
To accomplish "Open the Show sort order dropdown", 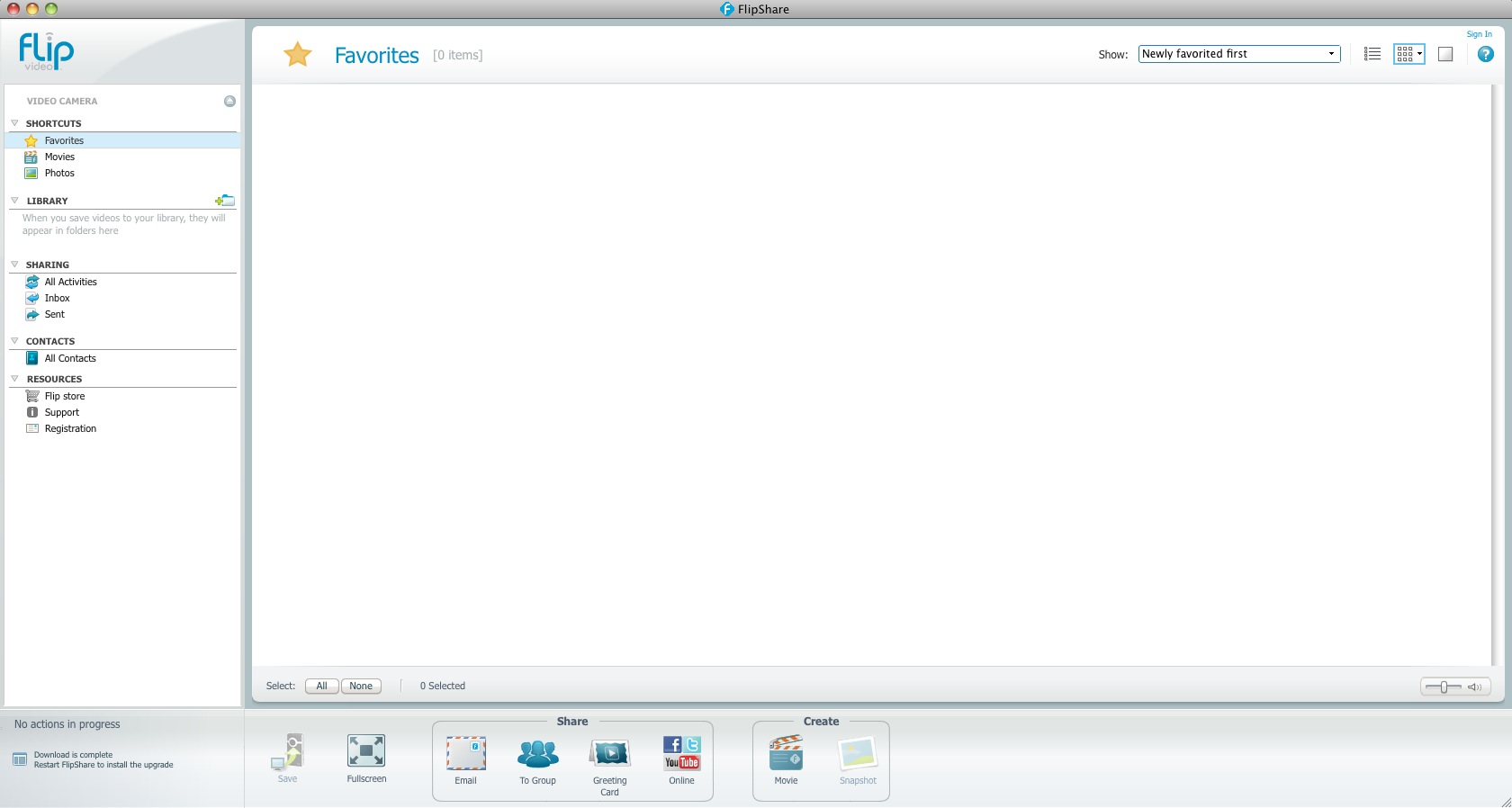I will (1239, 54).
